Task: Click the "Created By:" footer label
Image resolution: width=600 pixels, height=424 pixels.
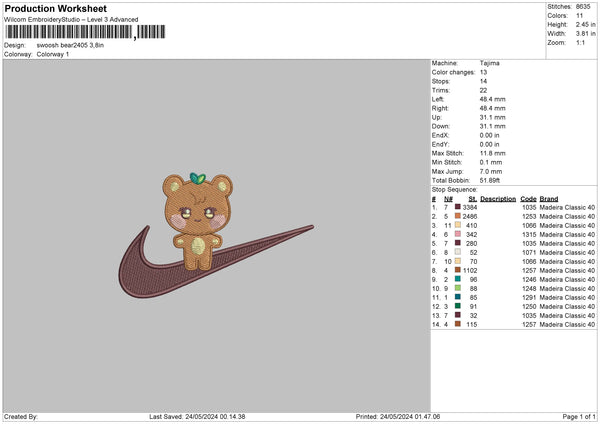Action: click(x=21, y=416)
